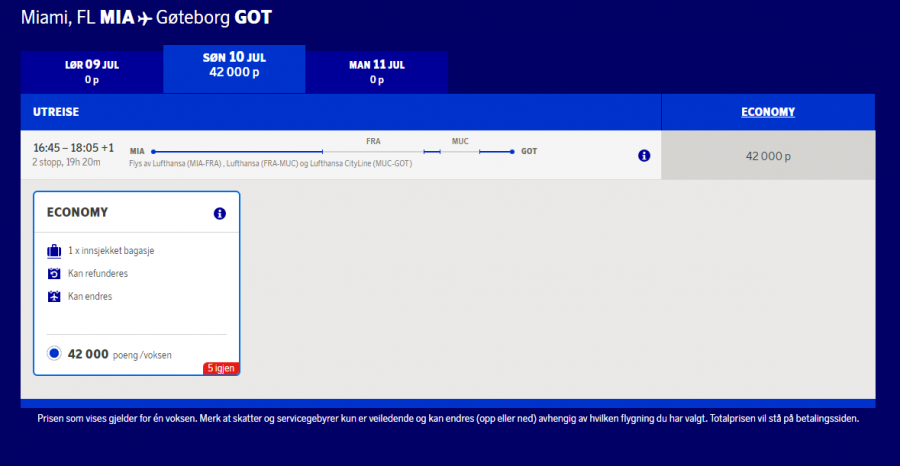Select the 42 000 p price cell
Screen dimensions: 900x466
[x=768, y=156]
